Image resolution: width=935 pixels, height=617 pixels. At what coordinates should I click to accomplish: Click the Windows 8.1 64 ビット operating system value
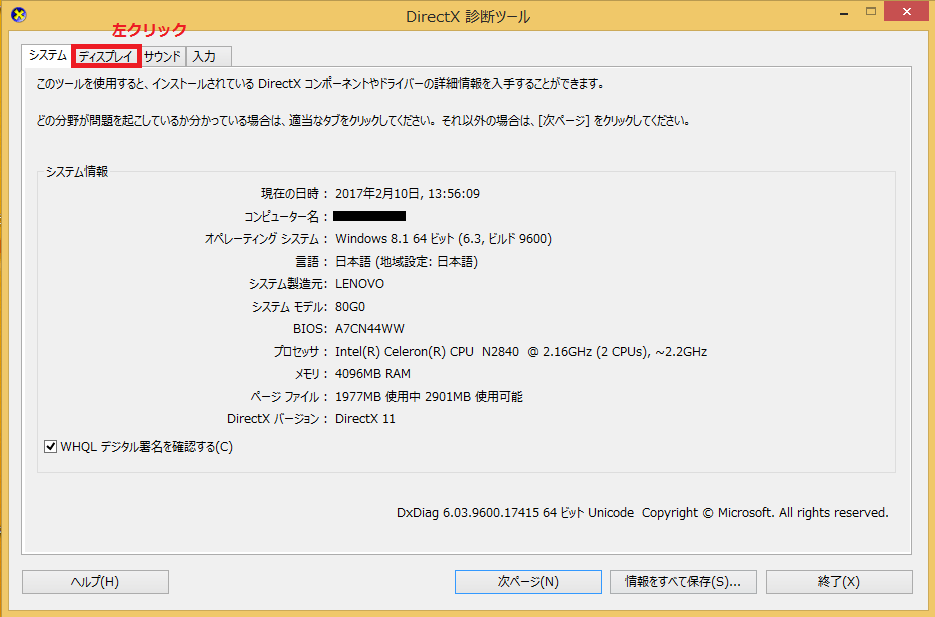tap(443, 239)
